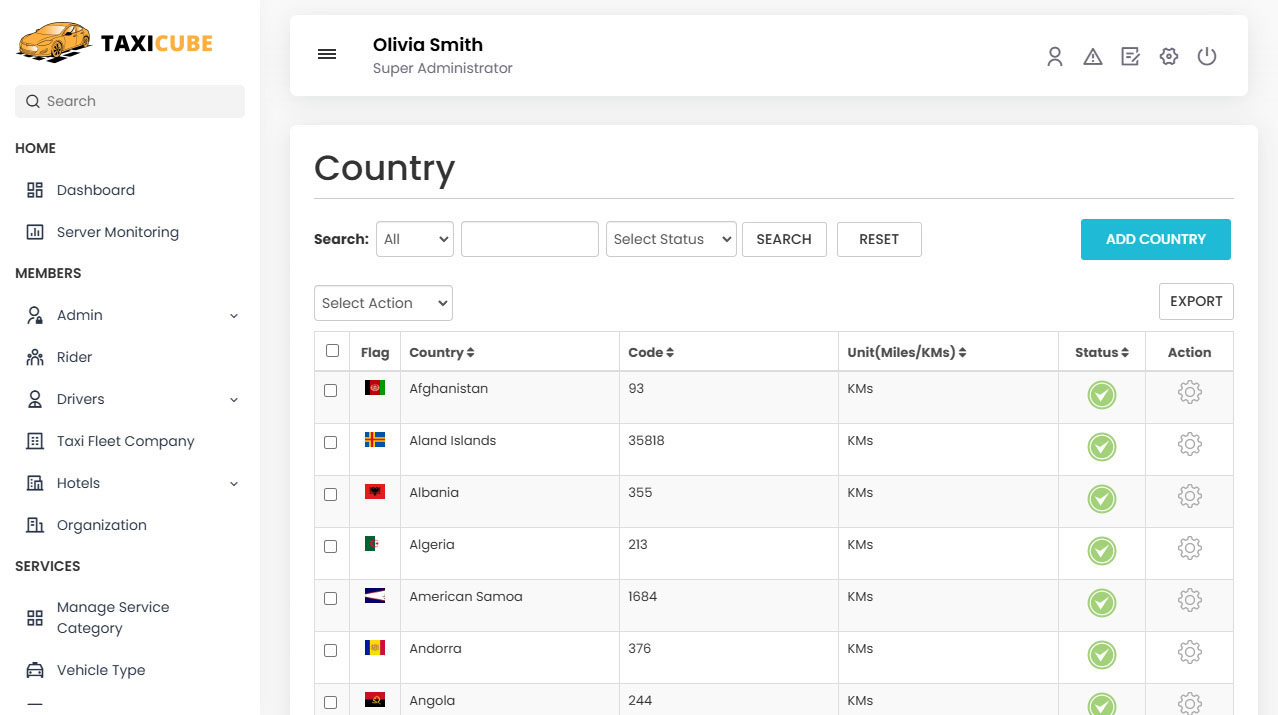Open the settings gear icon in header
The image size is (1278, 715).
click(1168, 57)
